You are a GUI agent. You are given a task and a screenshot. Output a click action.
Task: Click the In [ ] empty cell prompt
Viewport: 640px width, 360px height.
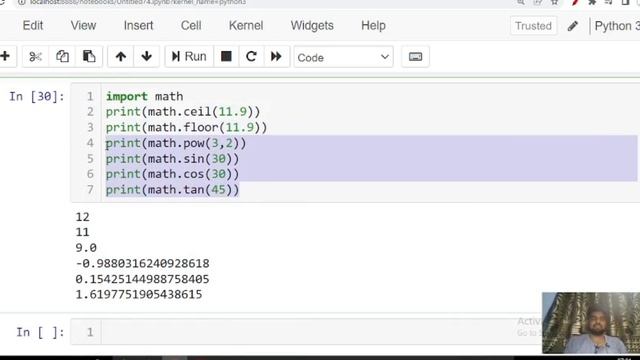[40, 333]
